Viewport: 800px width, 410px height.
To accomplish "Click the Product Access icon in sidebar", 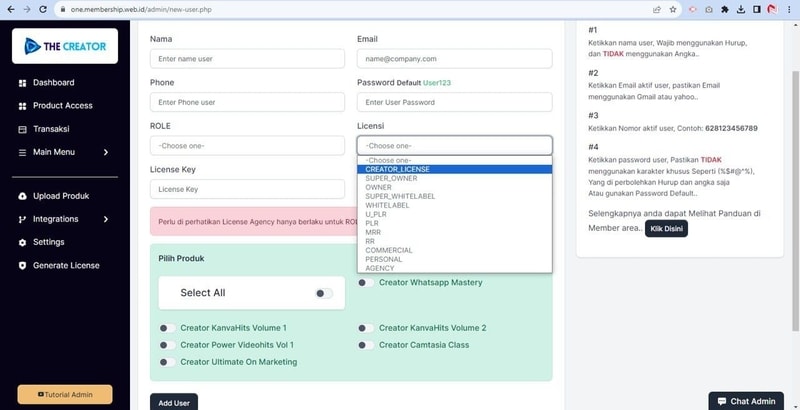I will [x=22, y=106].
